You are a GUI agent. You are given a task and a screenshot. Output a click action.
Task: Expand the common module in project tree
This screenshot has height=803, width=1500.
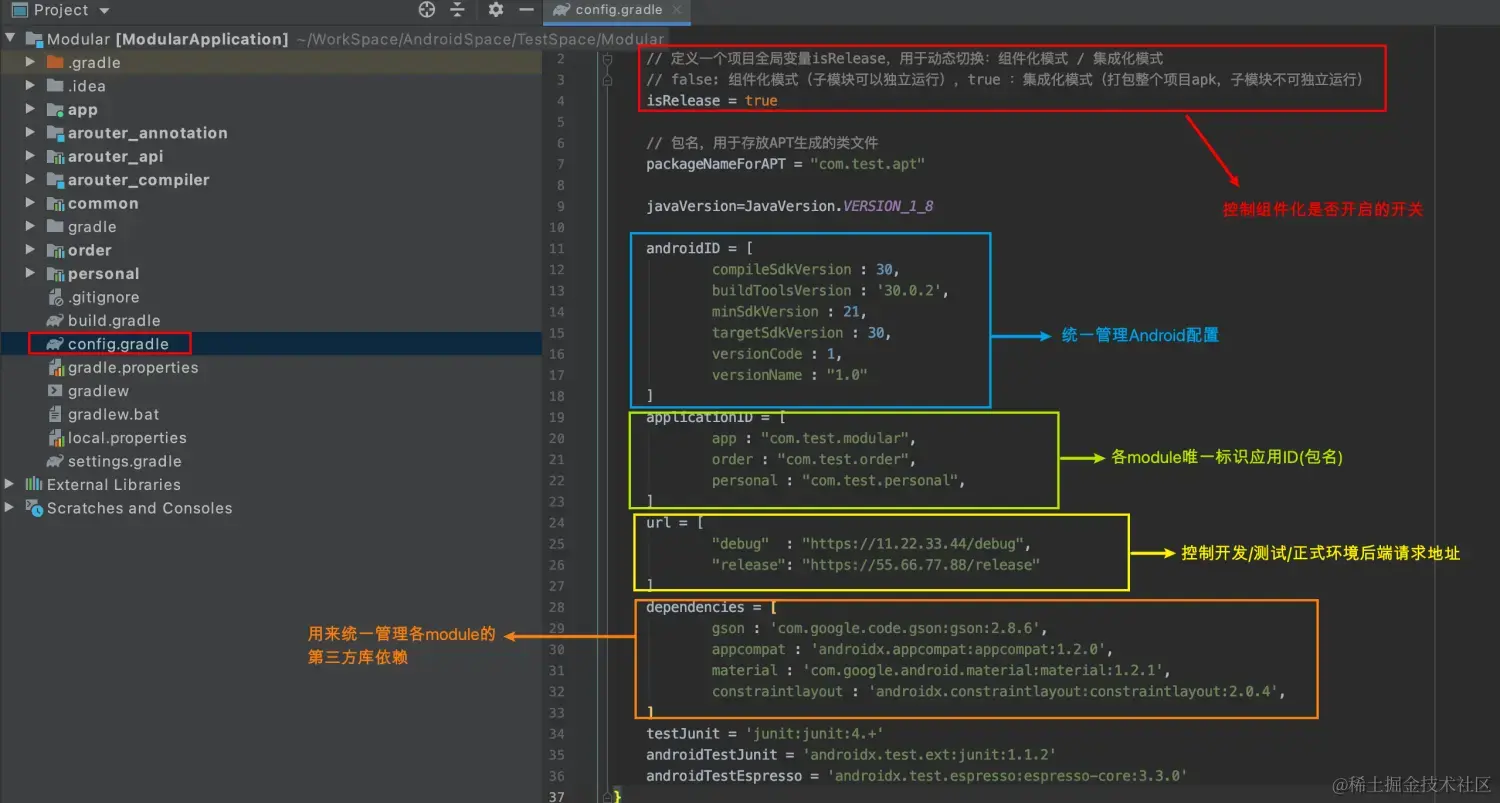click(x=30, y=203)
